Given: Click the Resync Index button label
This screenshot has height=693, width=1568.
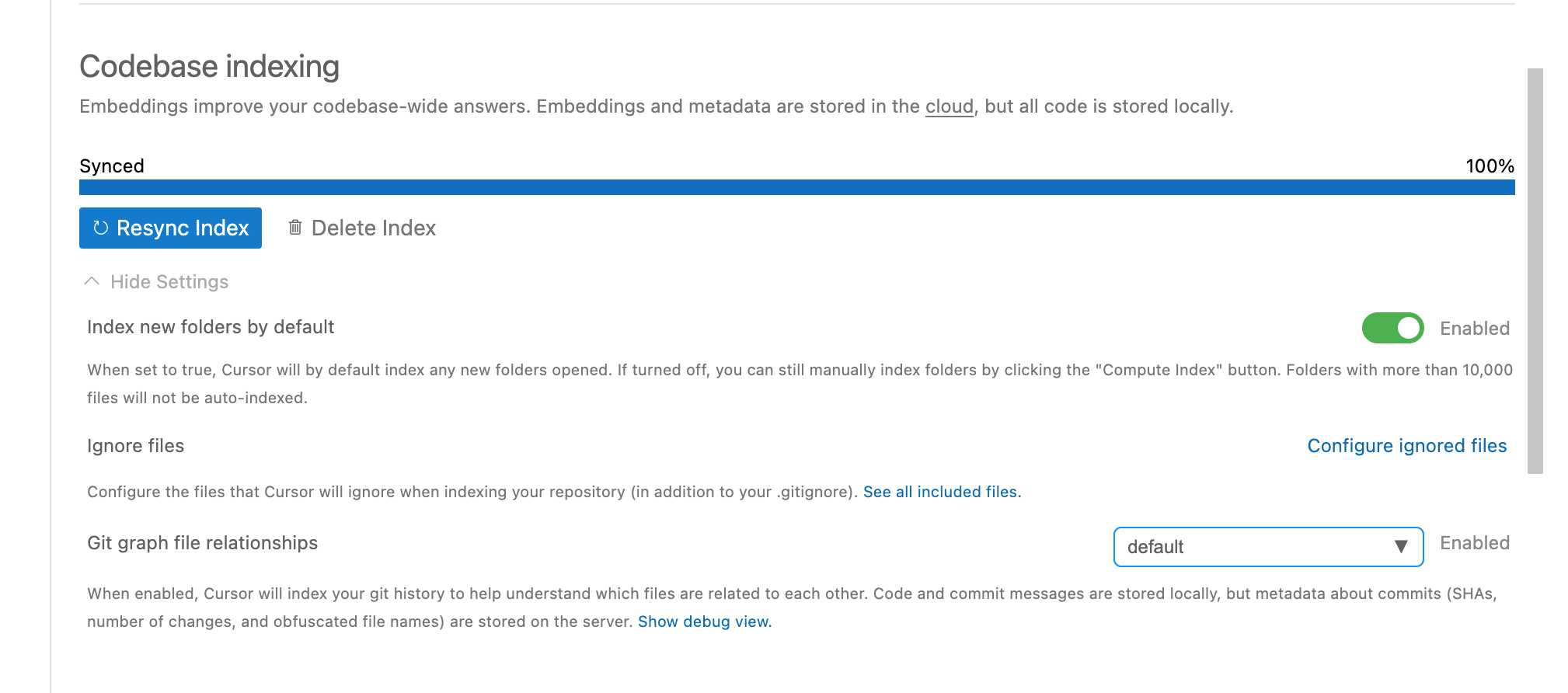Looking at the screenshot, I should tap(183, 228).
